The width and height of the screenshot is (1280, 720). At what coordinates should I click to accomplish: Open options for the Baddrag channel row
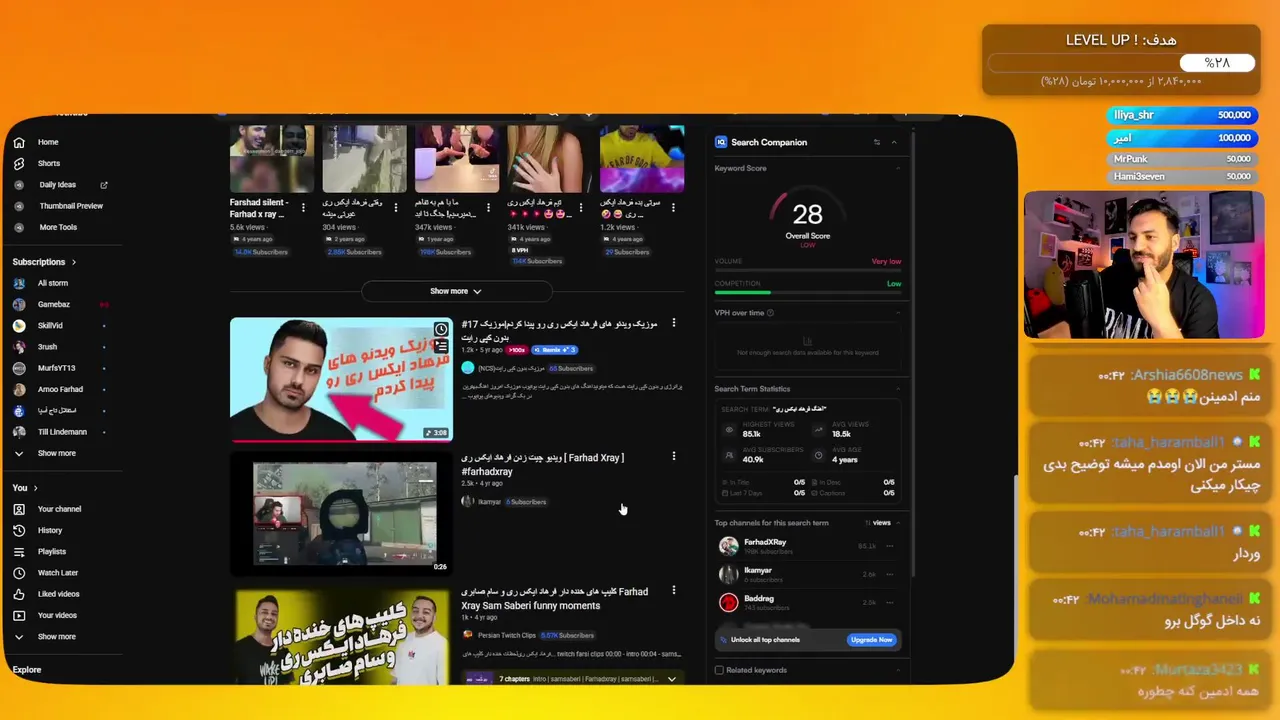[x=890, y=602]
